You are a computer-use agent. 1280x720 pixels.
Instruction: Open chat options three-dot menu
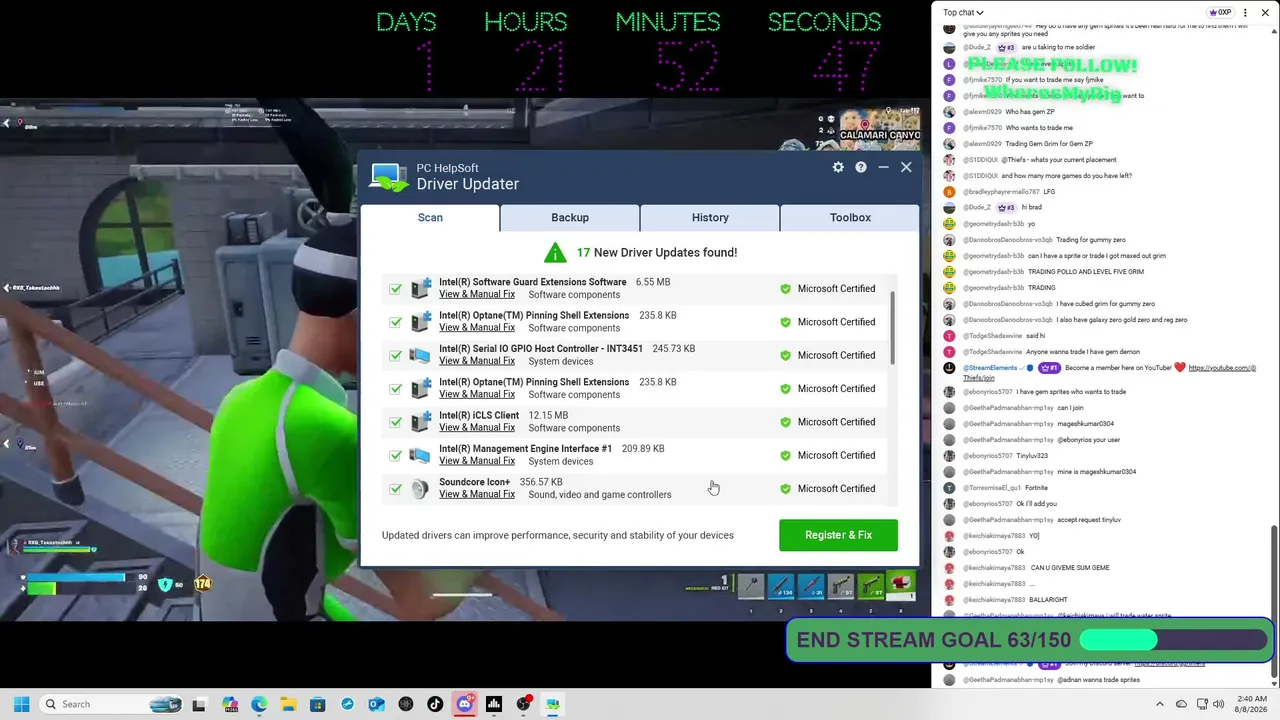(x=1243, y=12)
